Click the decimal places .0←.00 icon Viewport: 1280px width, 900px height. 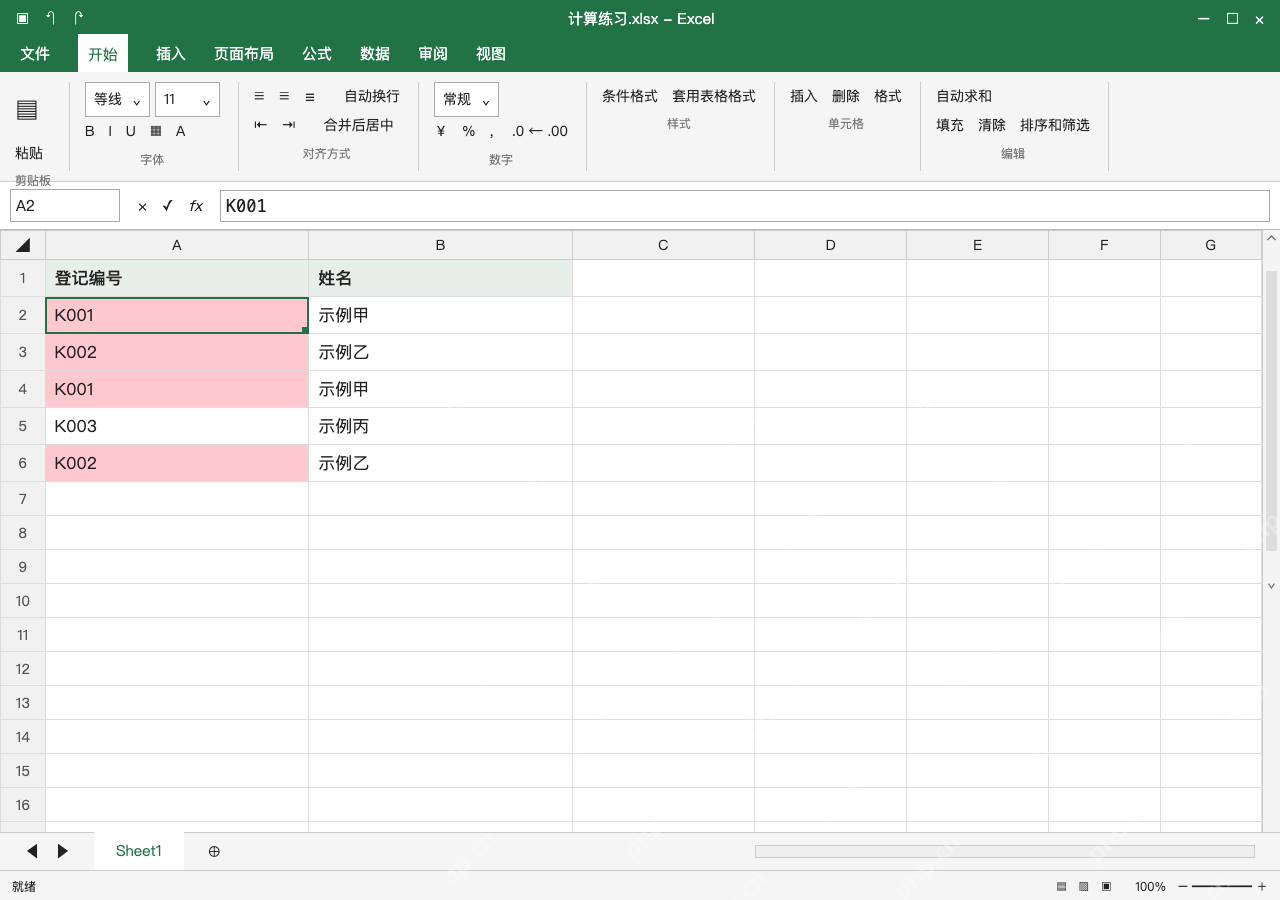539,131
